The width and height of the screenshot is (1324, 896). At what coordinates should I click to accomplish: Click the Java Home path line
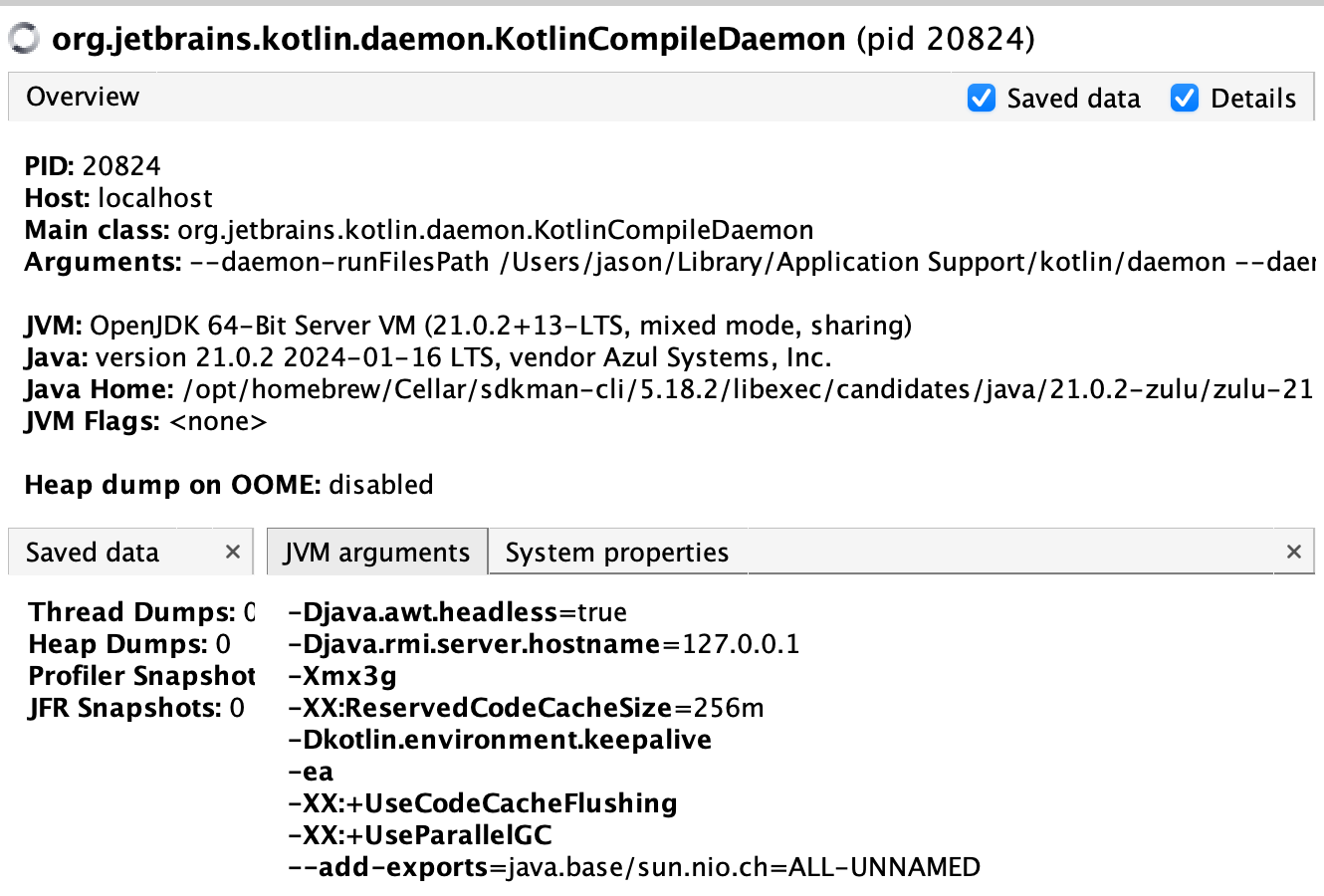(x=670, y=389)
